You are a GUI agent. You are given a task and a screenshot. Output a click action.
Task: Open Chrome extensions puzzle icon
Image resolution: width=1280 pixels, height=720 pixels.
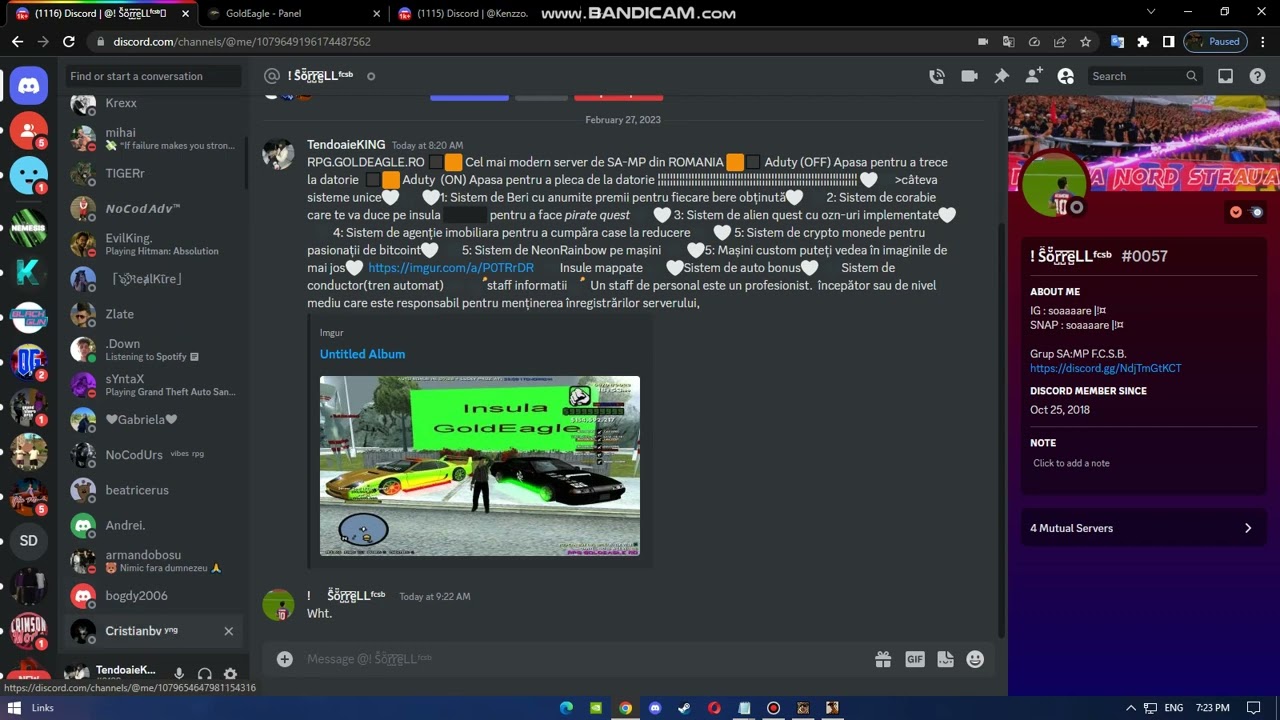point(1143,42)
